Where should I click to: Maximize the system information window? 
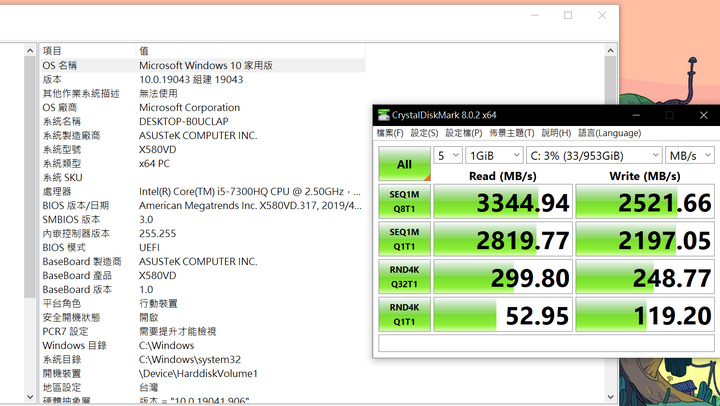(568, 15)
